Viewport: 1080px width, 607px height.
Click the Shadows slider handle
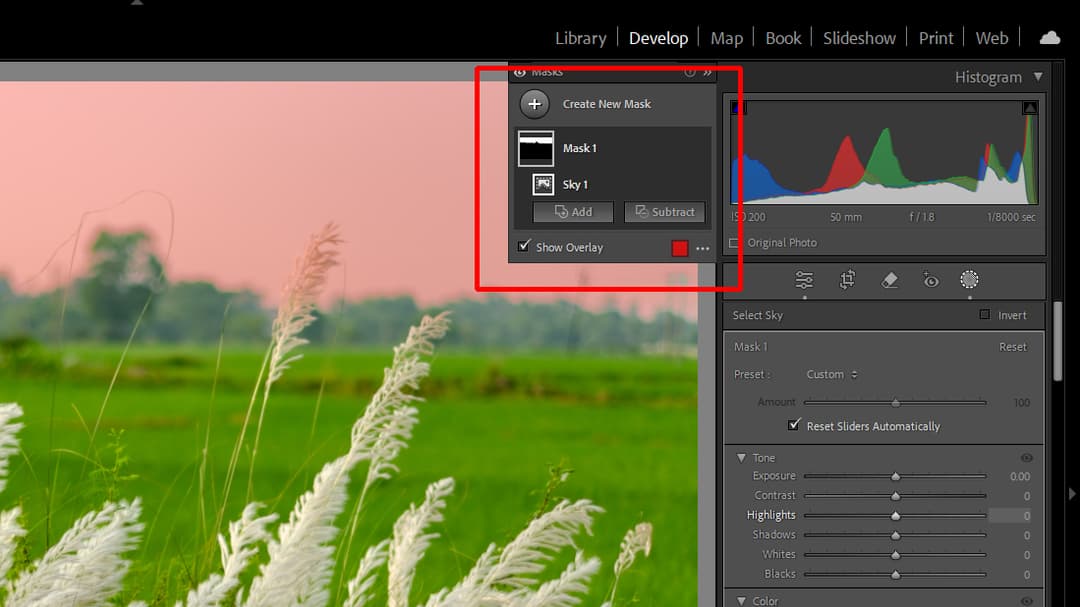click(895, 535)
